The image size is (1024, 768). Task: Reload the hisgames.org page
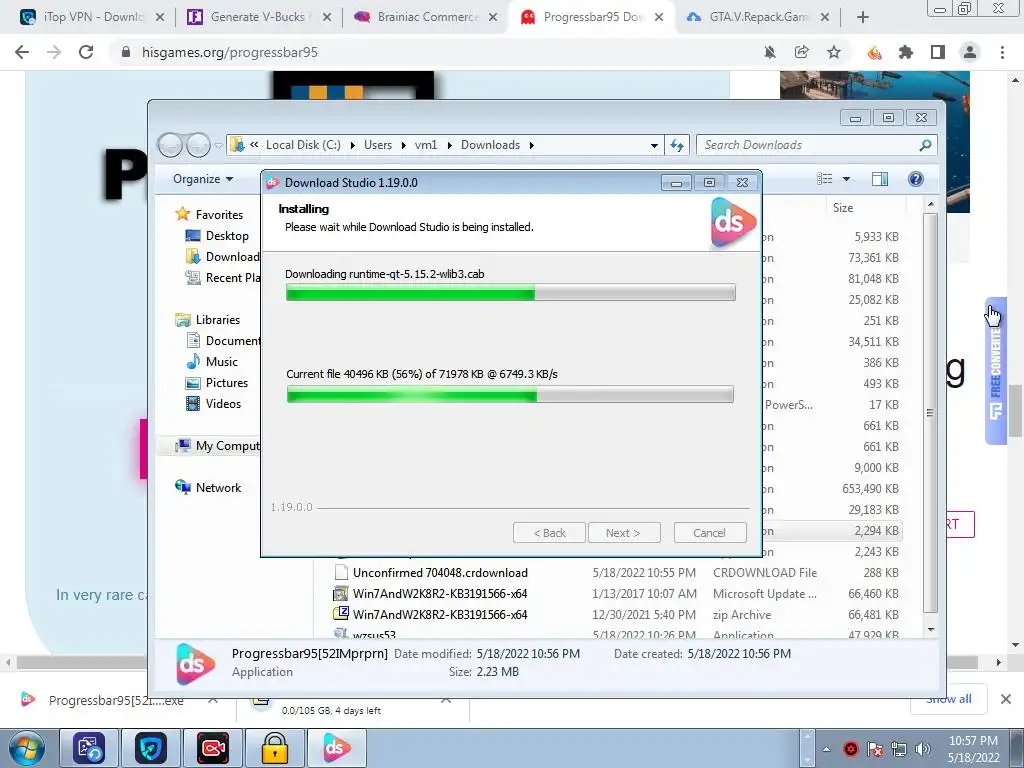pyautogui.click(x=86, y=52)
